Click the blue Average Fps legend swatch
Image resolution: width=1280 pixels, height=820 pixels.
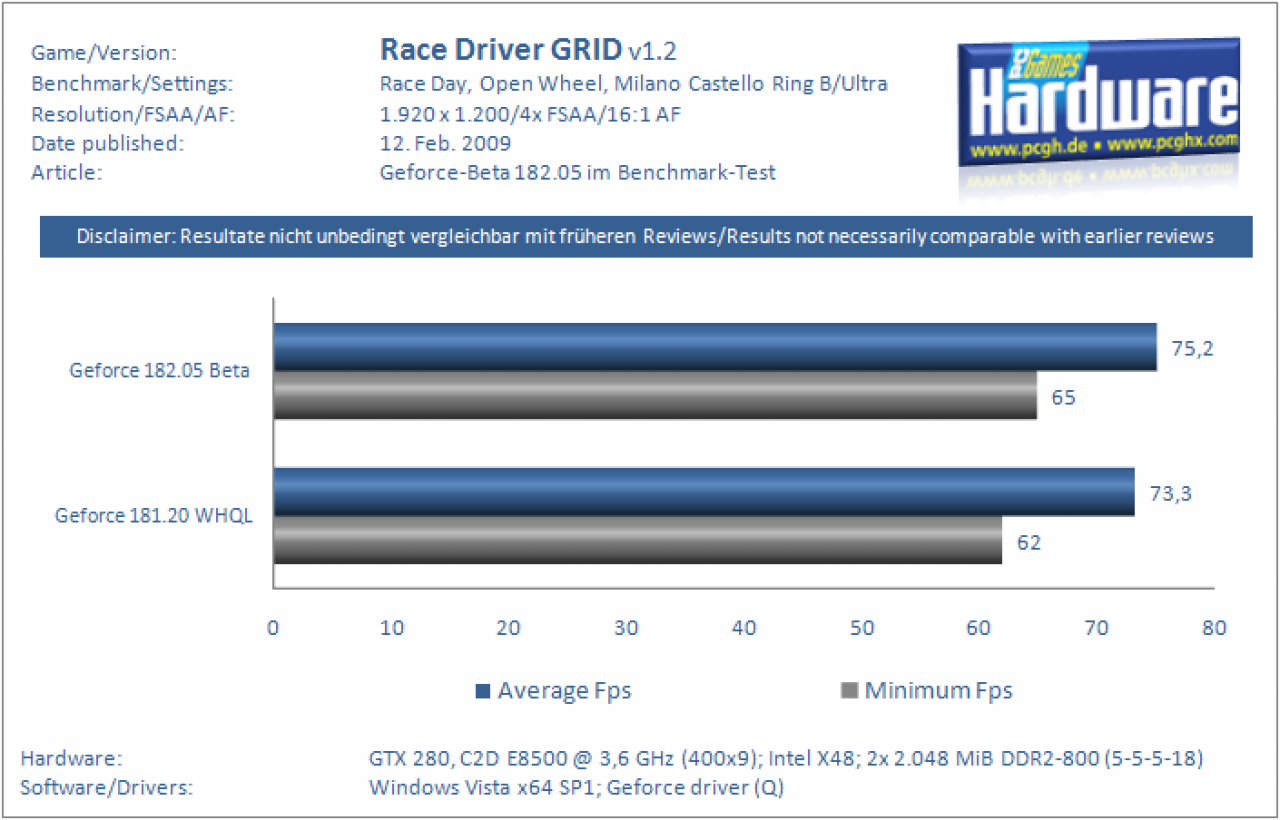point(483,690)
